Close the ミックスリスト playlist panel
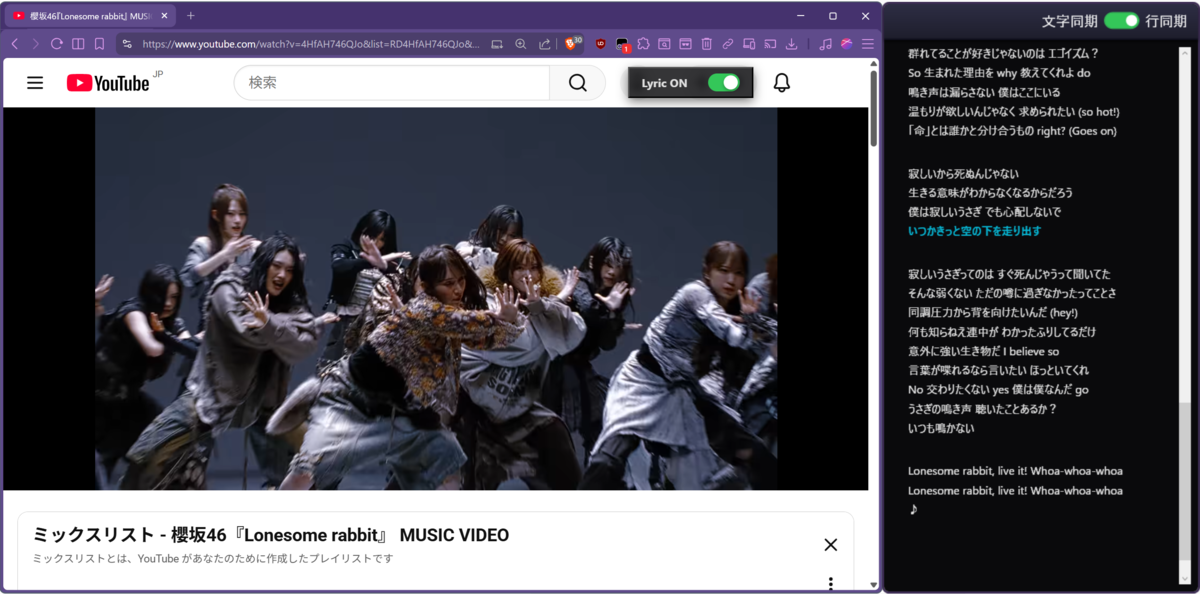The height and width of the screenshot is (594, 1200). pos(830,545)
